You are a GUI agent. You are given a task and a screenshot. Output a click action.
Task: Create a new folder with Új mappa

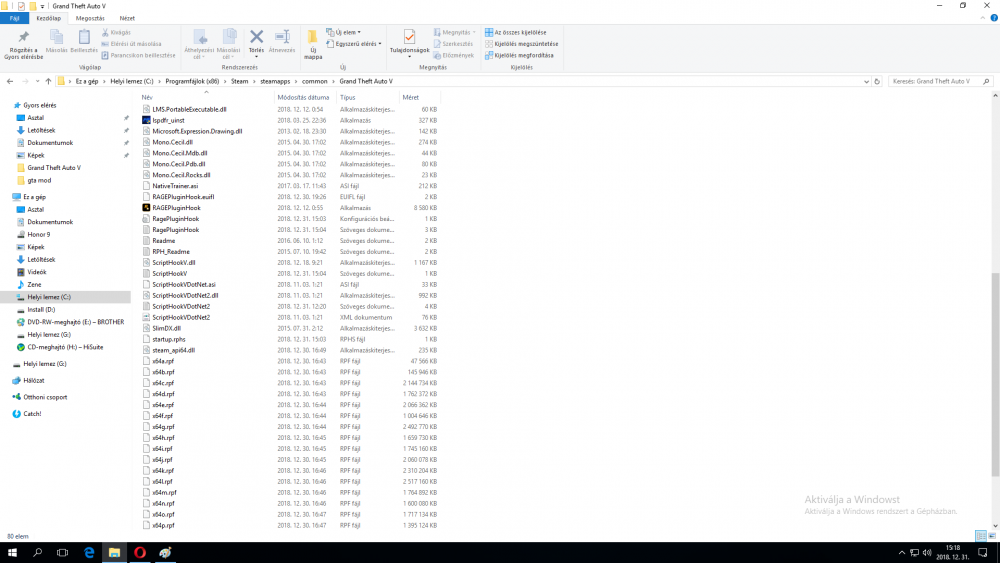tap(312, 45)
